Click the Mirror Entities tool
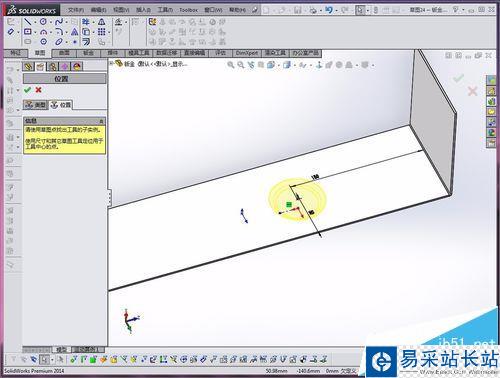 [102, 22]
